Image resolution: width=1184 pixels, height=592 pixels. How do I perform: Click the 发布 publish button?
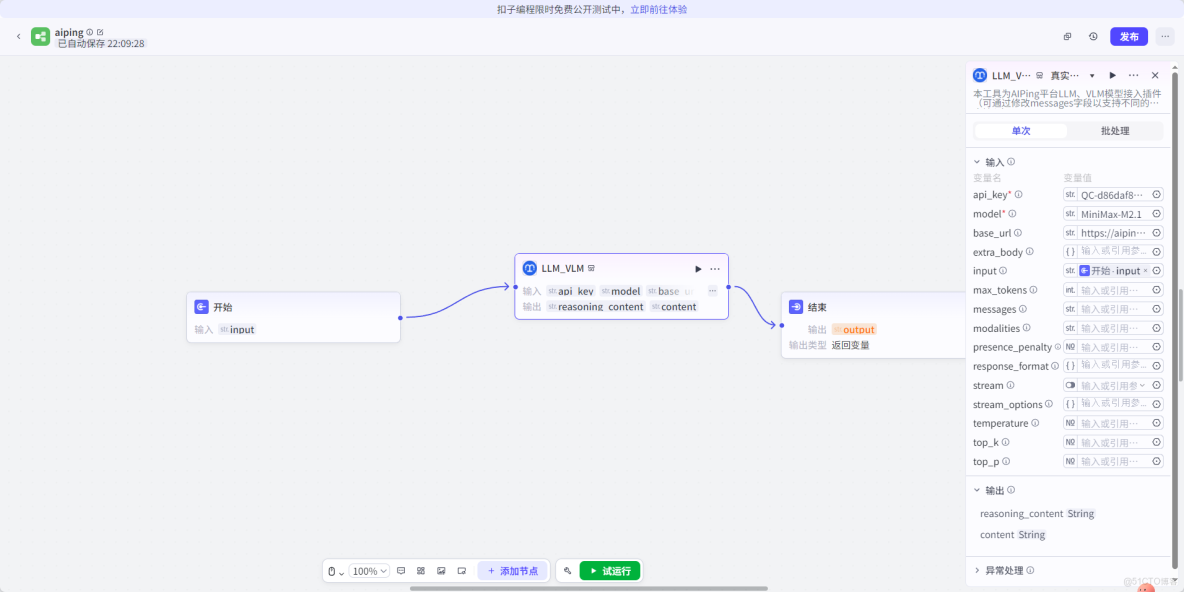pos(1128,35)
